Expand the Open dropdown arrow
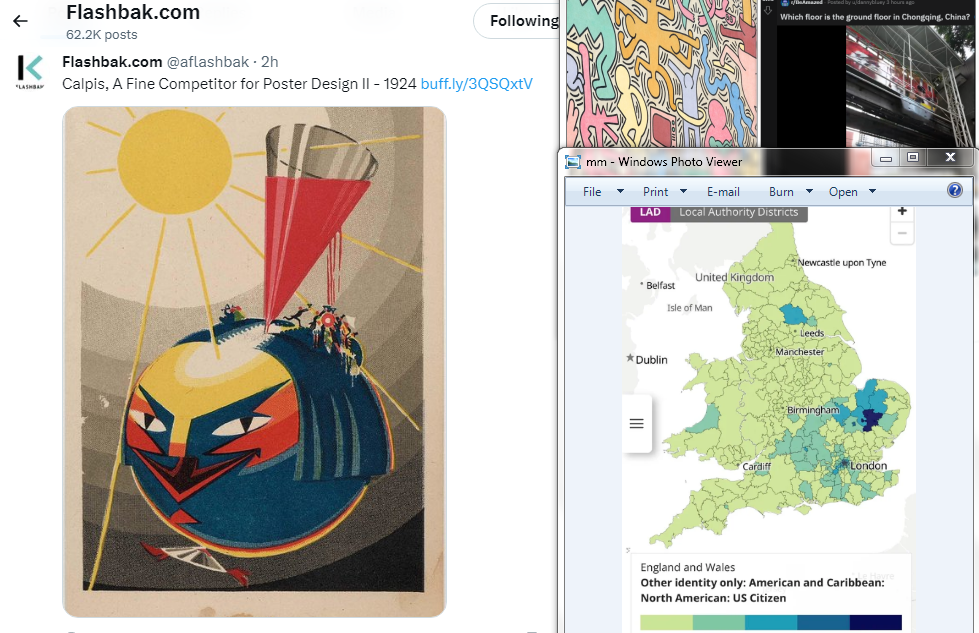 point(872,191)
